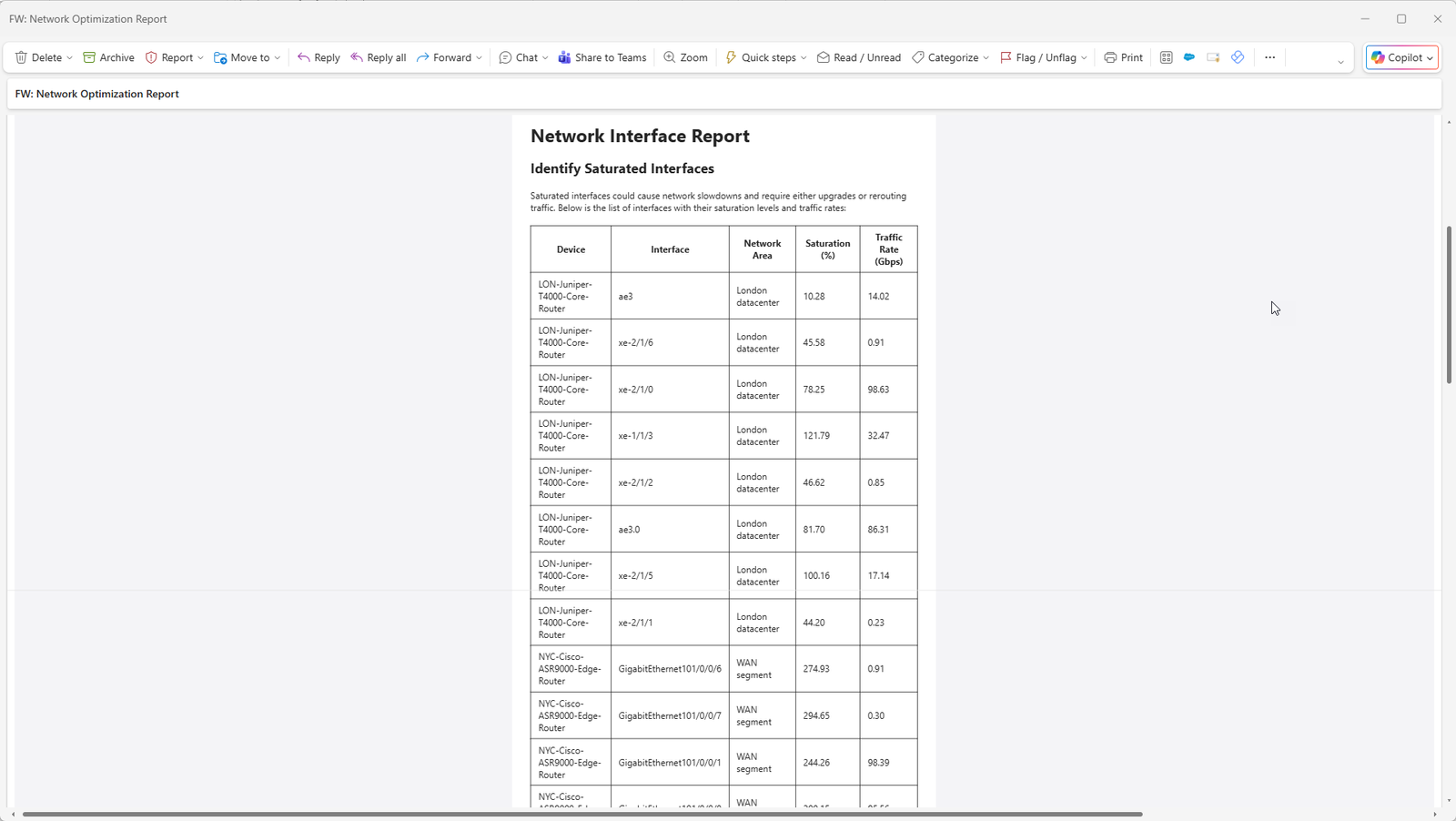Click saturation value 121.79
The image size is (1456, 821).
816,436
